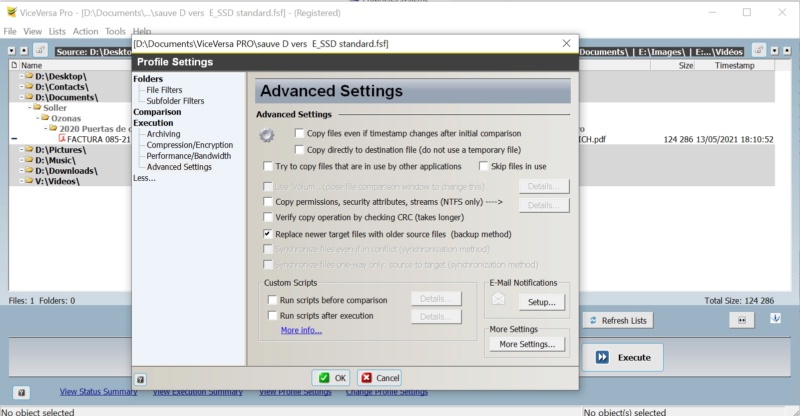The image size is (800, 416).
Task: Click the E-Mail Notifications envelope icon
Action: (498, 299)
